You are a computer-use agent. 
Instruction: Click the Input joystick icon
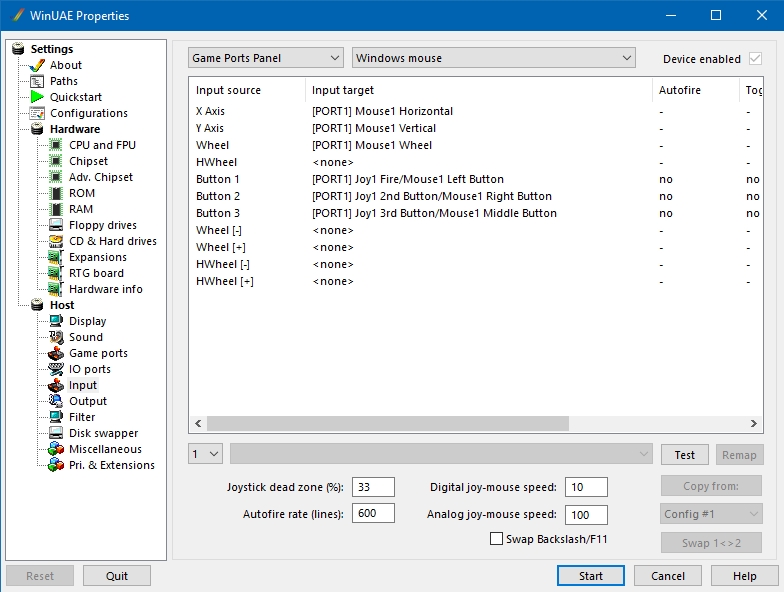pyautogui.click(x=56, y=386)
